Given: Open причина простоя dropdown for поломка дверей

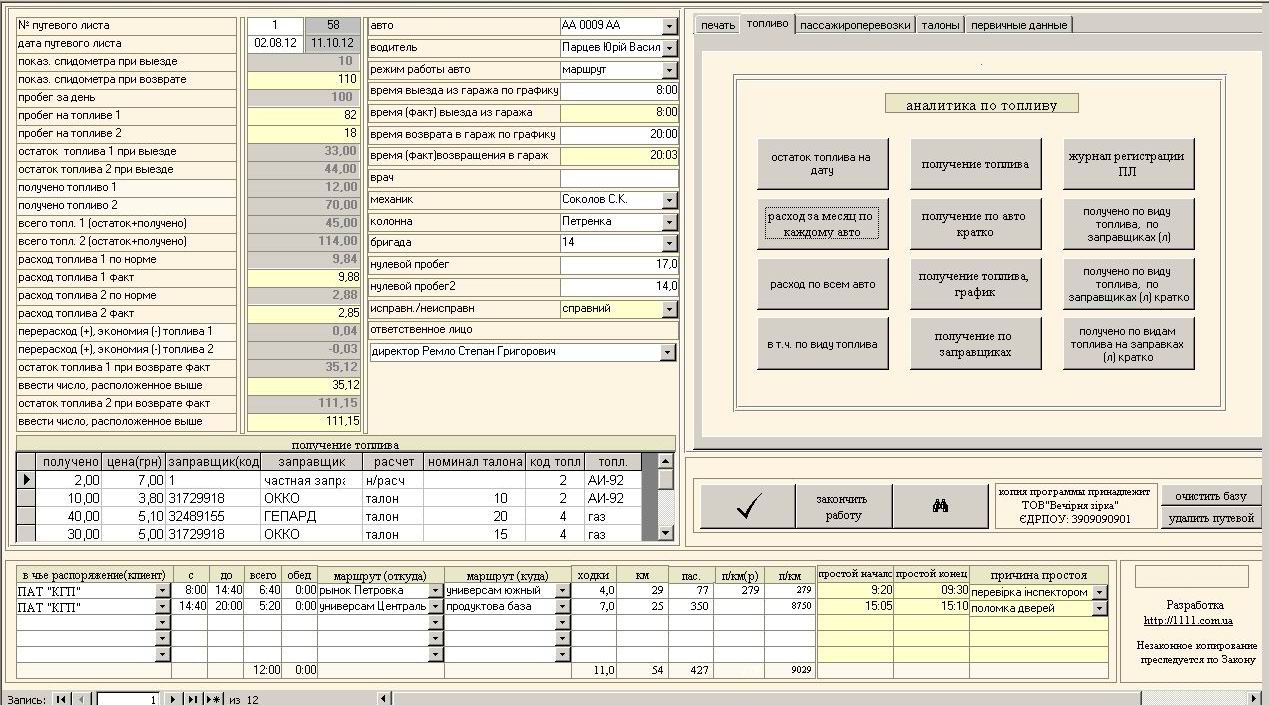Looking at the screenshot, I should [x=1100, y=608].
